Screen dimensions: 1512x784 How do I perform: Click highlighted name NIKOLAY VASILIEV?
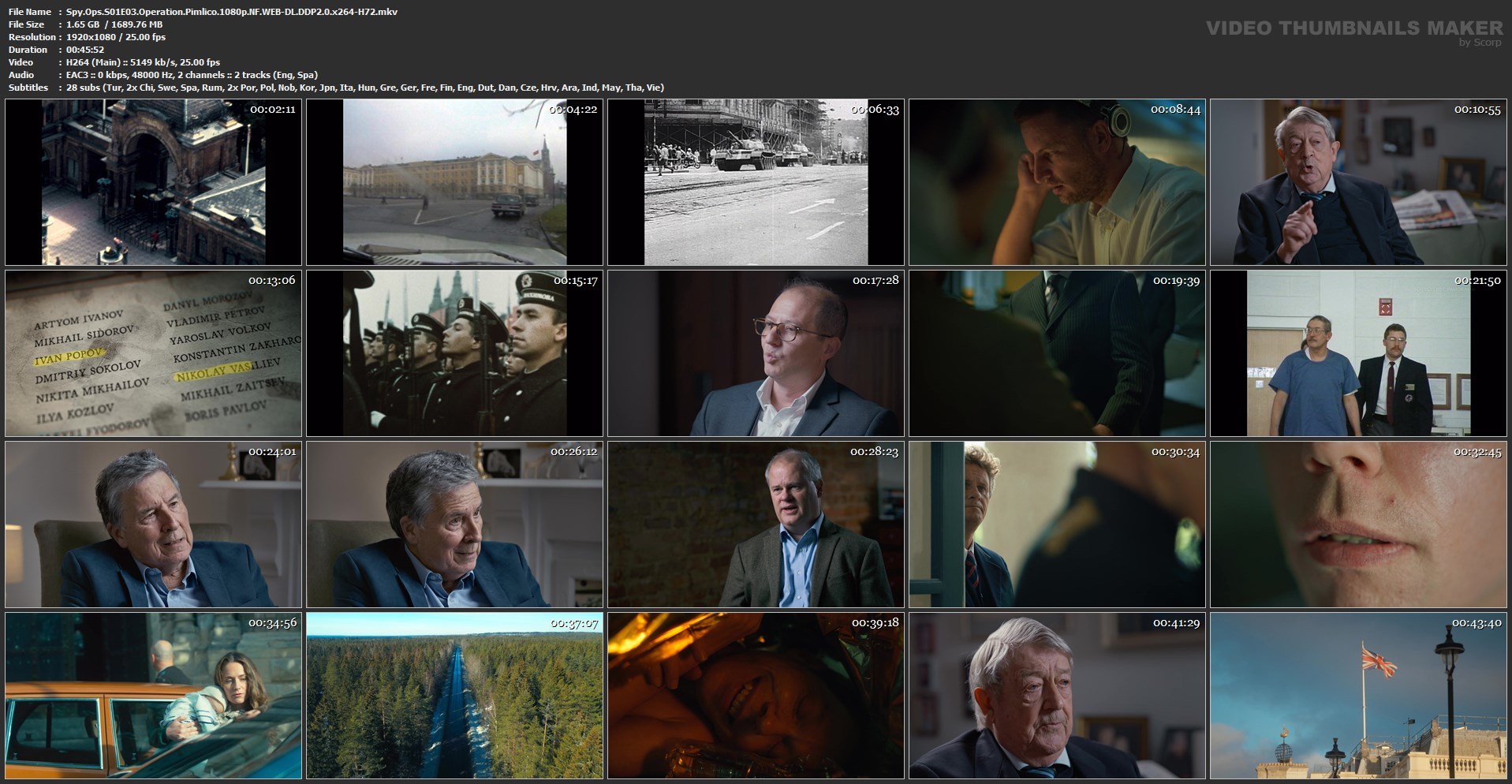(227, 368)
